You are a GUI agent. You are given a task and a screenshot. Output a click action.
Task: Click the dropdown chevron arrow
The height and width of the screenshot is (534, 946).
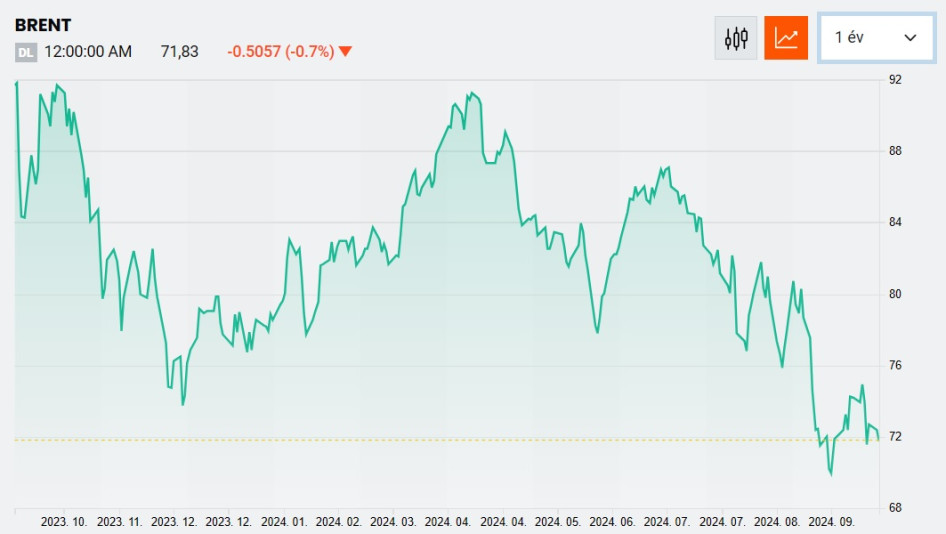[910, 38]
